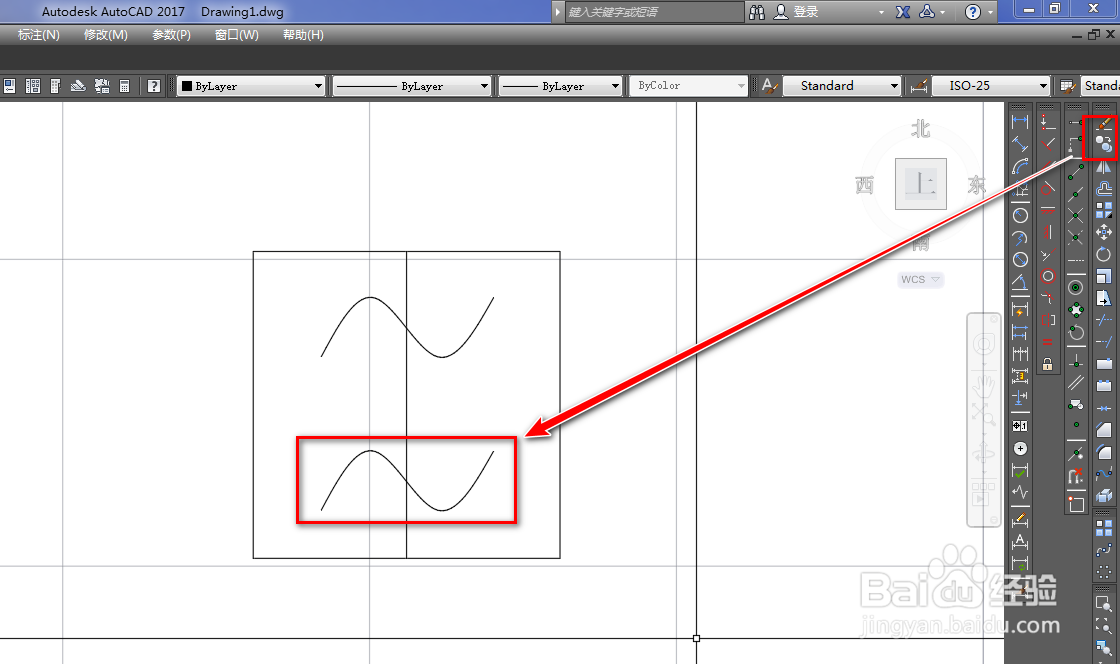
Task: Select the Quick Dimension tool
Action: [x=1020, y=309]
